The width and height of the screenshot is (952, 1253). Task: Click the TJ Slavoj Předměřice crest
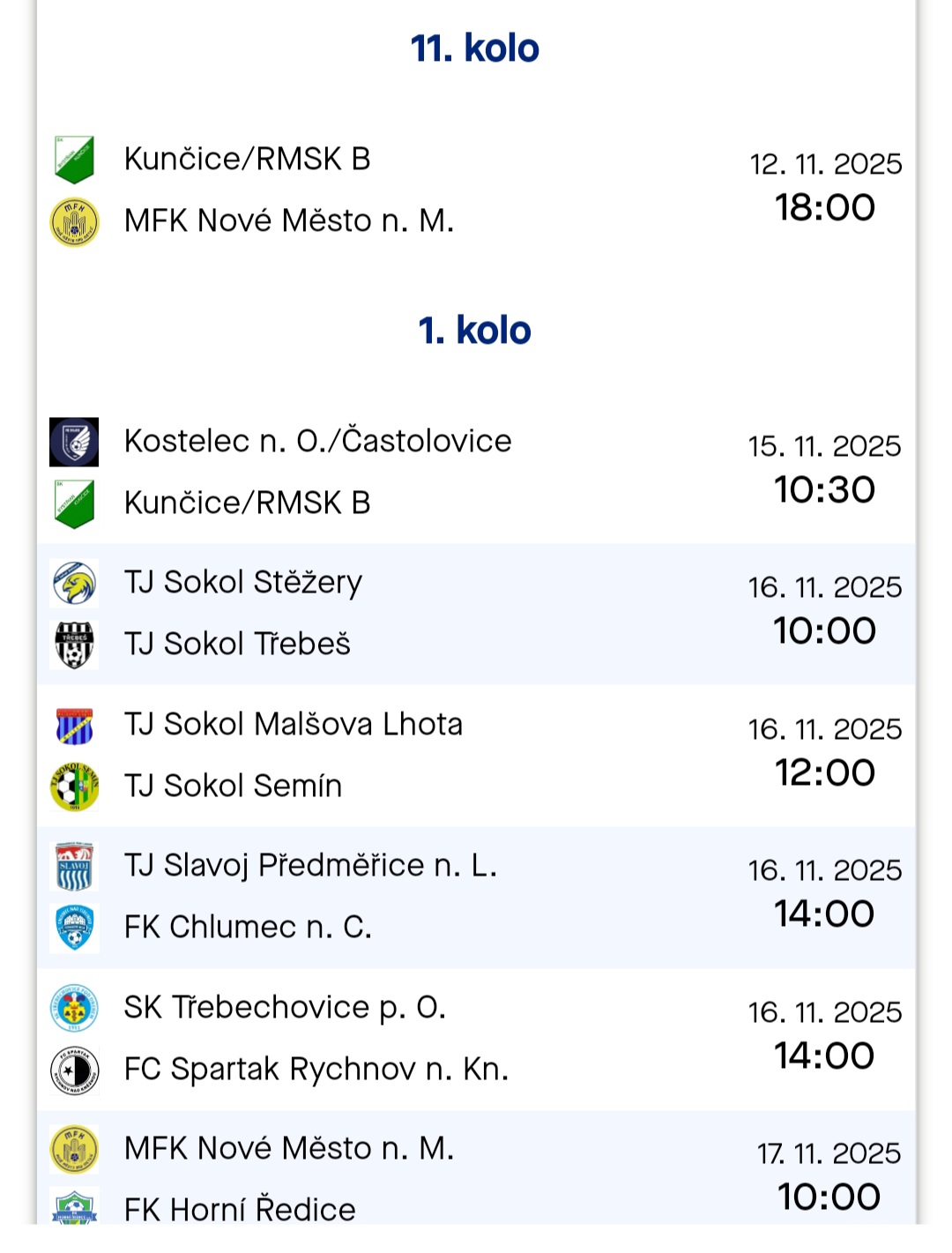74,866
